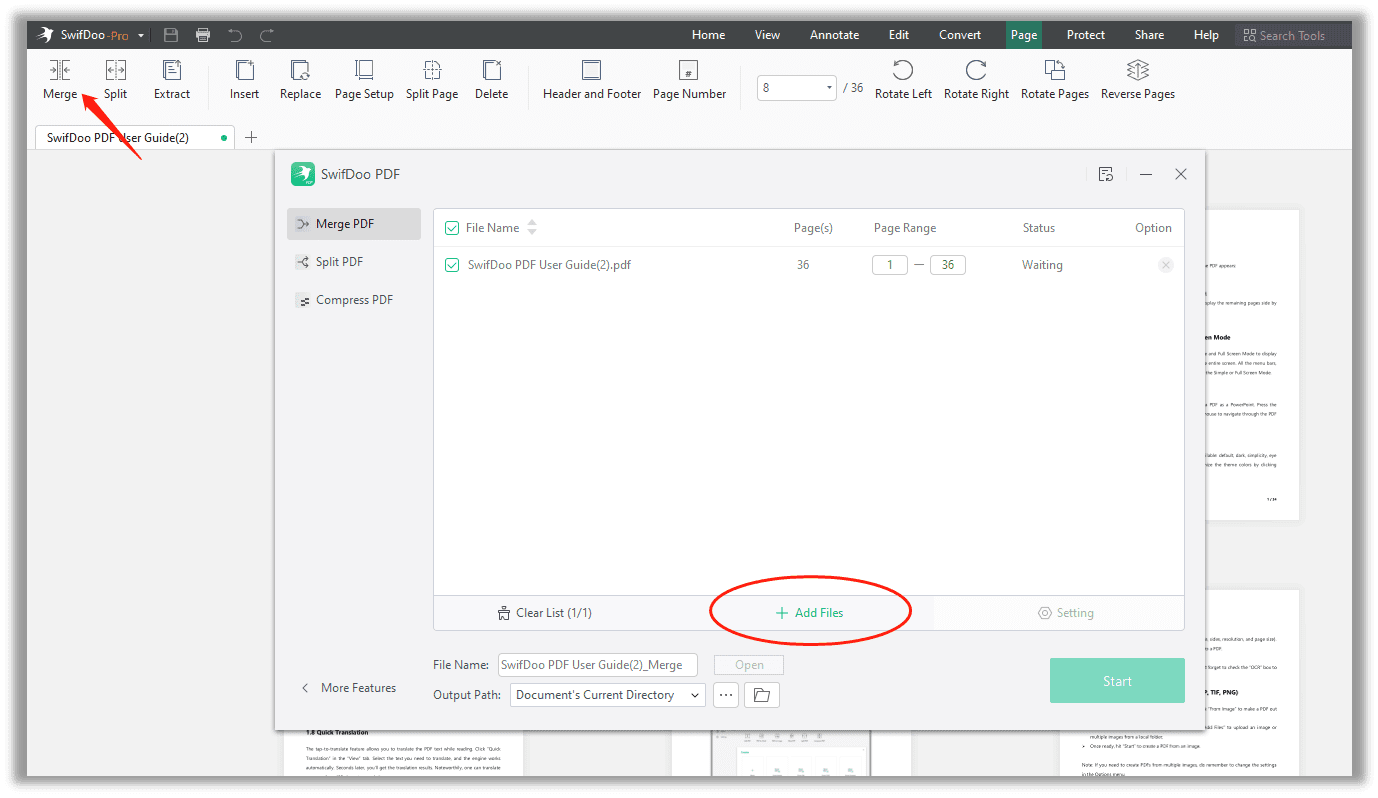Open the output folder icon button
Image resolution: width=1378 pixels, height=798 pixels.
(762, 695)
